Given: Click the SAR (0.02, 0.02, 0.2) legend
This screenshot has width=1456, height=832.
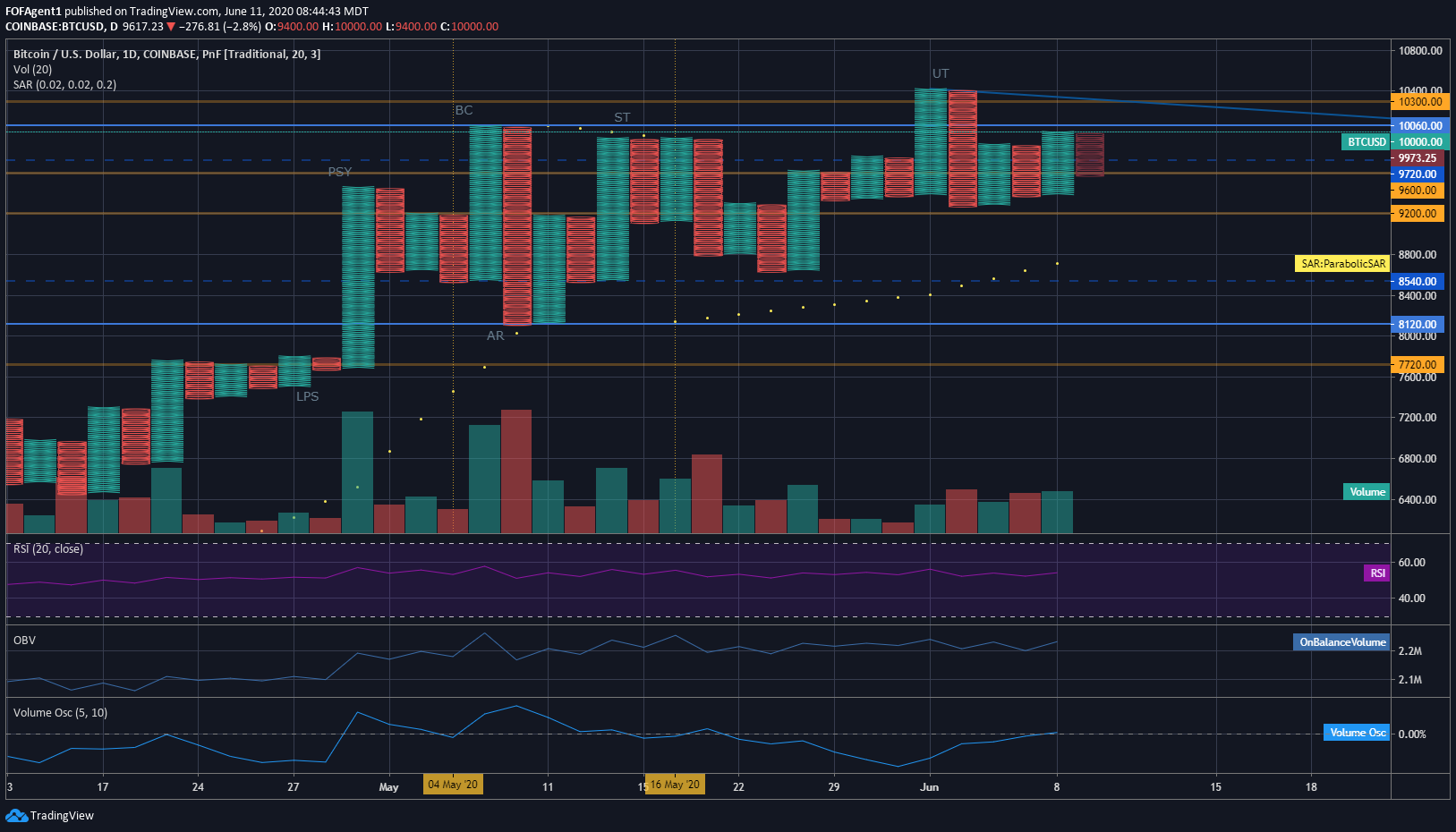Looking at the screenshot, I should pyautogui.click(x=64, y=85).
